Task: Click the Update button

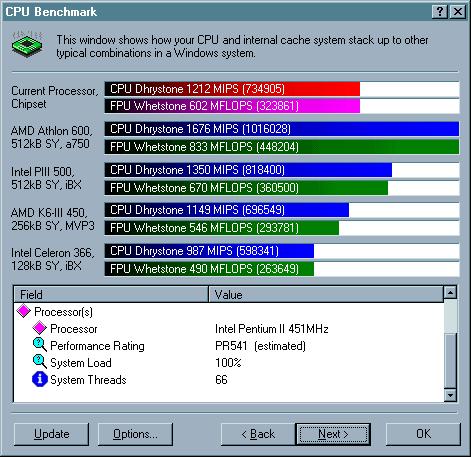Action: [52, 434]
